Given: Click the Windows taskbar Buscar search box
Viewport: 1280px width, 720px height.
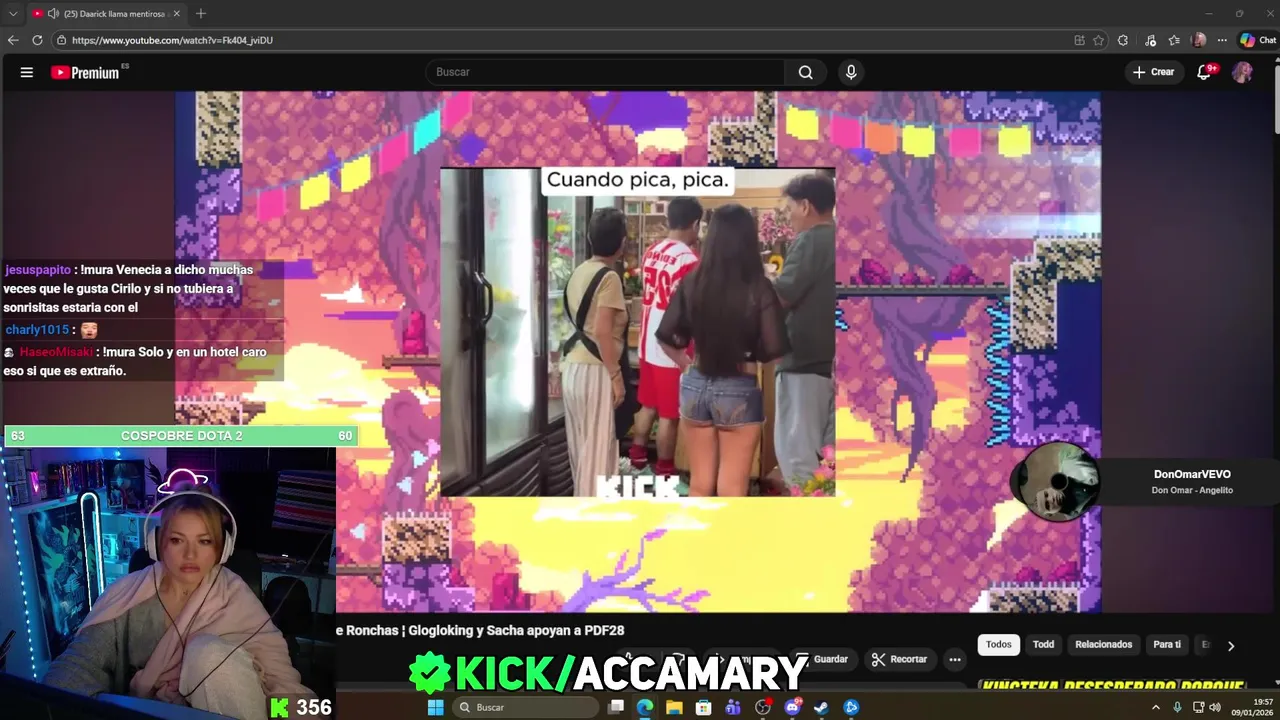Looking at the screenshot, I should click(x=525, y=707).
